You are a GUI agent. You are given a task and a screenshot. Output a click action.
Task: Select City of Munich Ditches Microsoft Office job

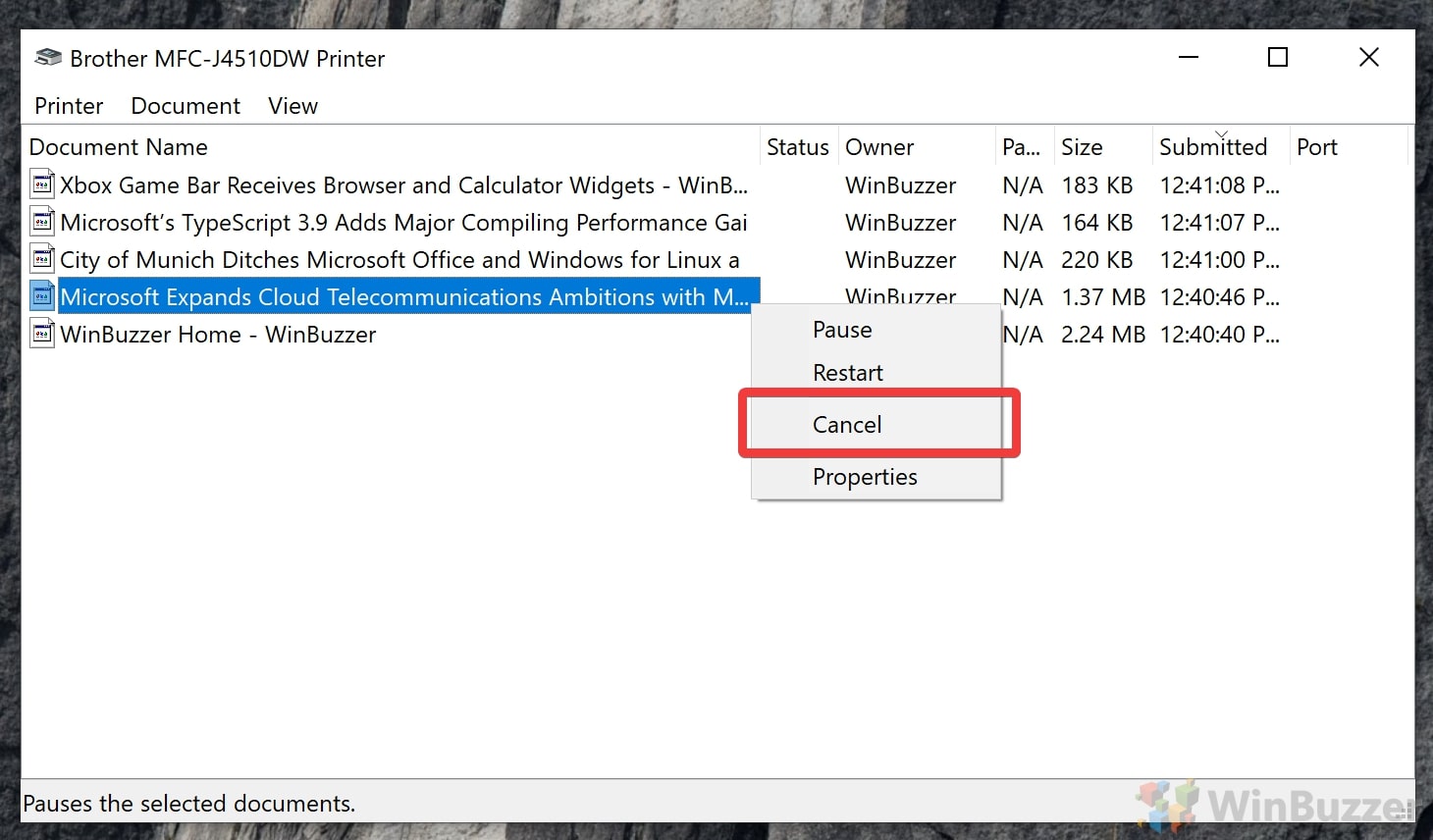pyautogui.click(x=399, y=260)
